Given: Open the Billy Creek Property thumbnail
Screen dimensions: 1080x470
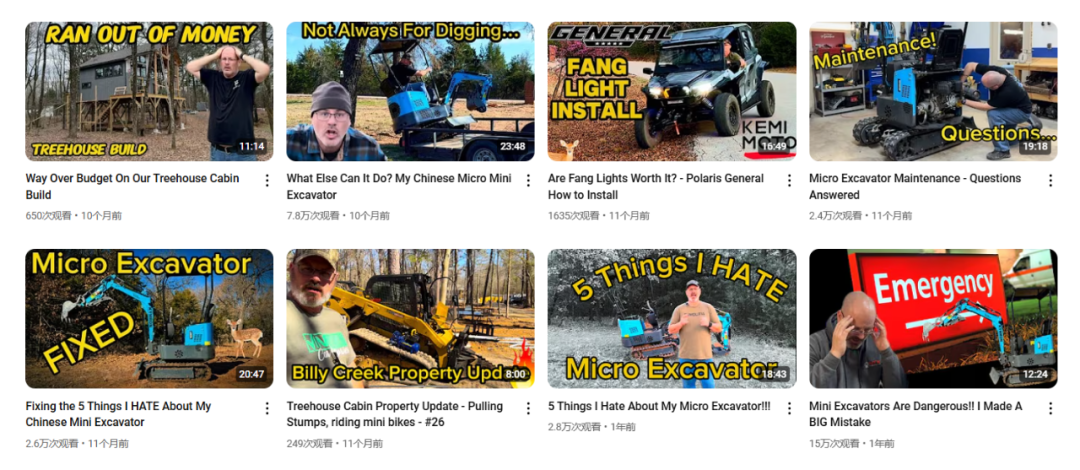Looking at the screenshot, I should click(x=411, y=318).
